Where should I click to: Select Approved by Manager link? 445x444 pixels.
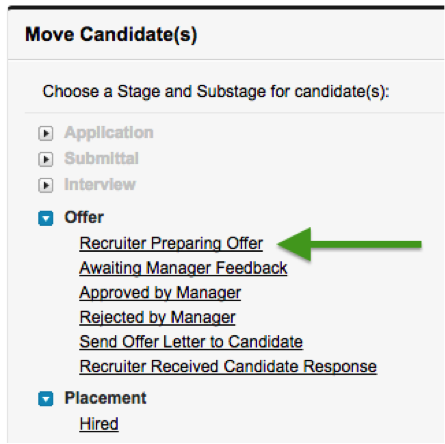coord(160,293)
